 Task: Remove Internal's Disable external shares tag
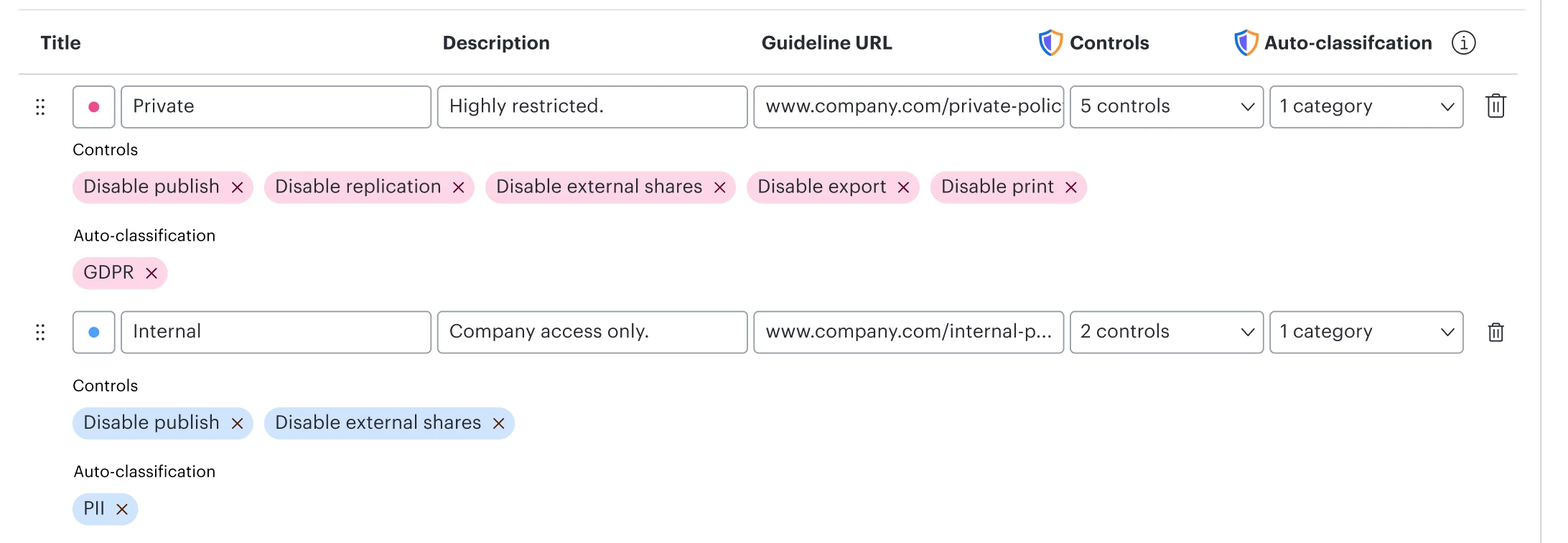(498, 424)
